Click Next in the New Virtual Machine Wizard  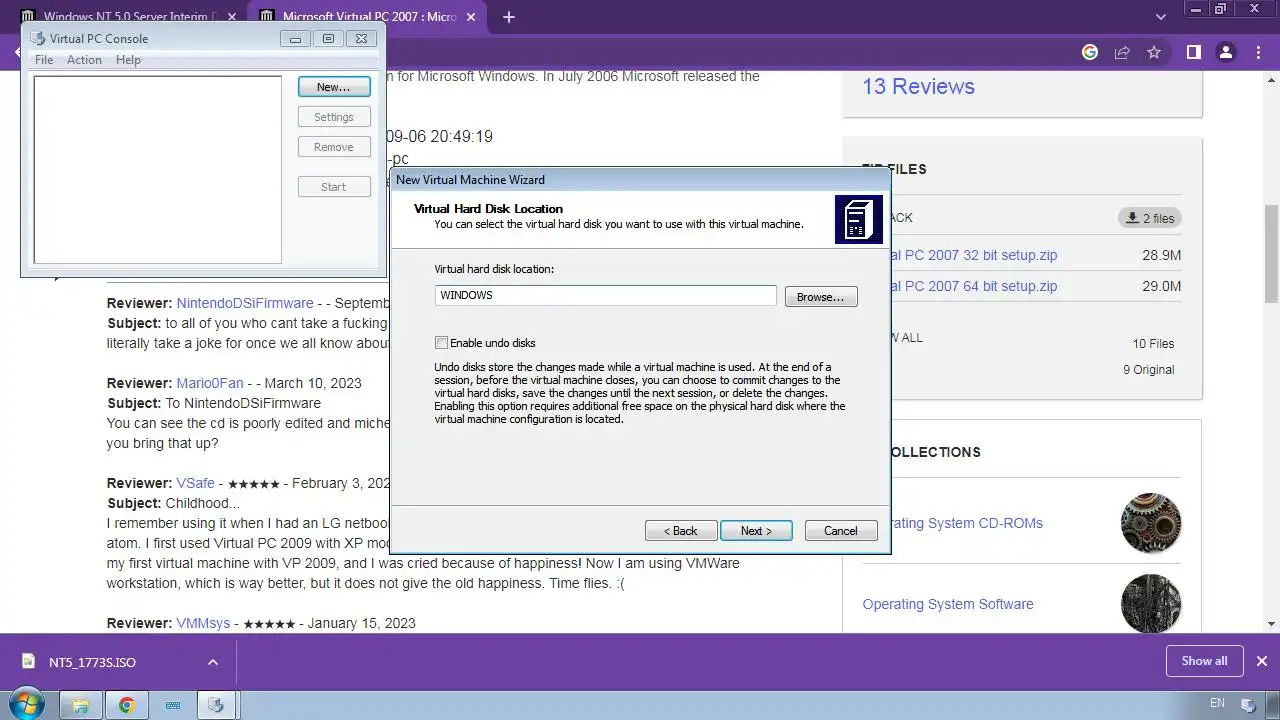(x=756, y=531)
